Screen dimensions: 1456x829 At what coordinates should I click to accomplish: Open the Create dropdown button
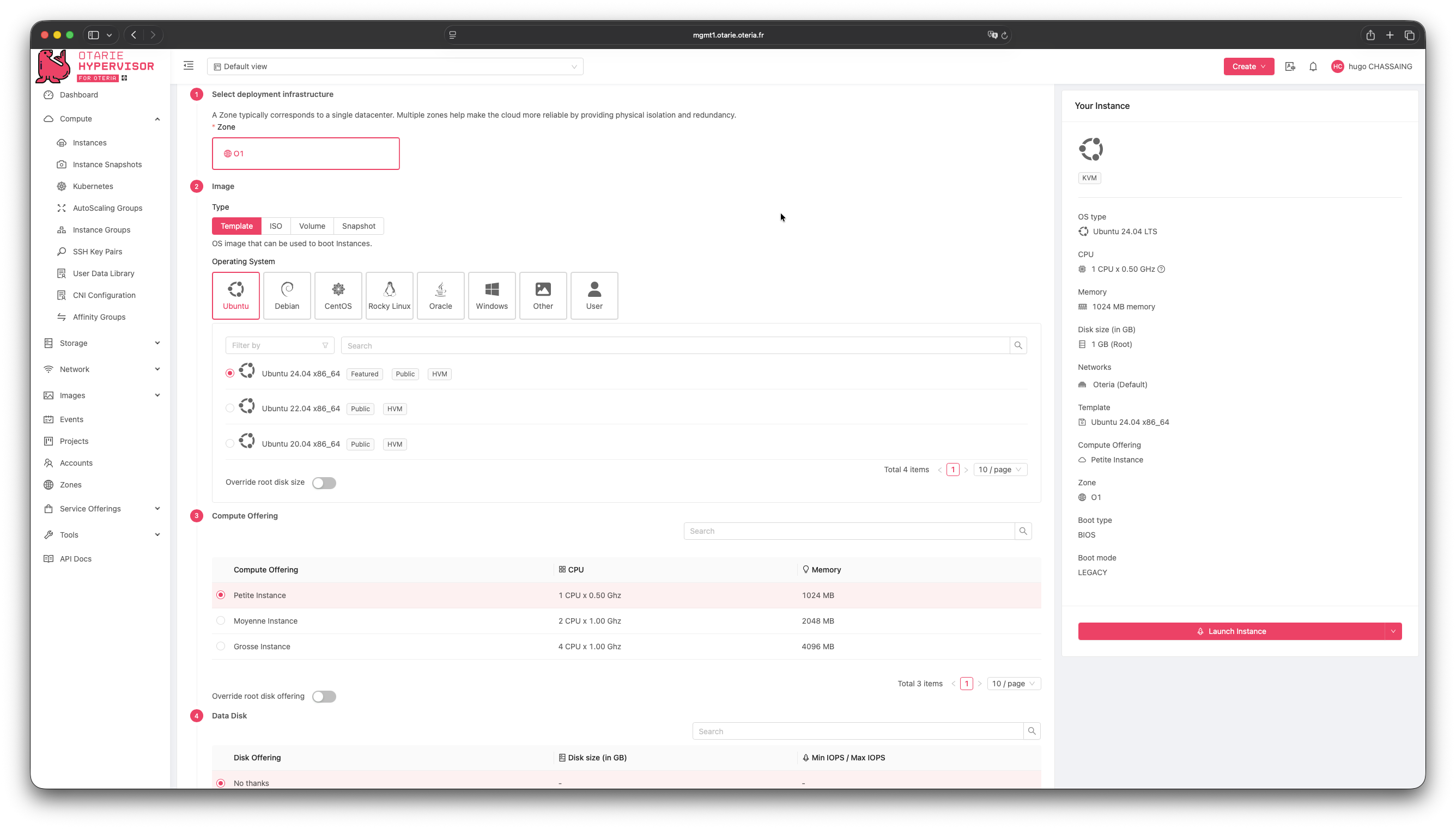tap(1249, 66)
